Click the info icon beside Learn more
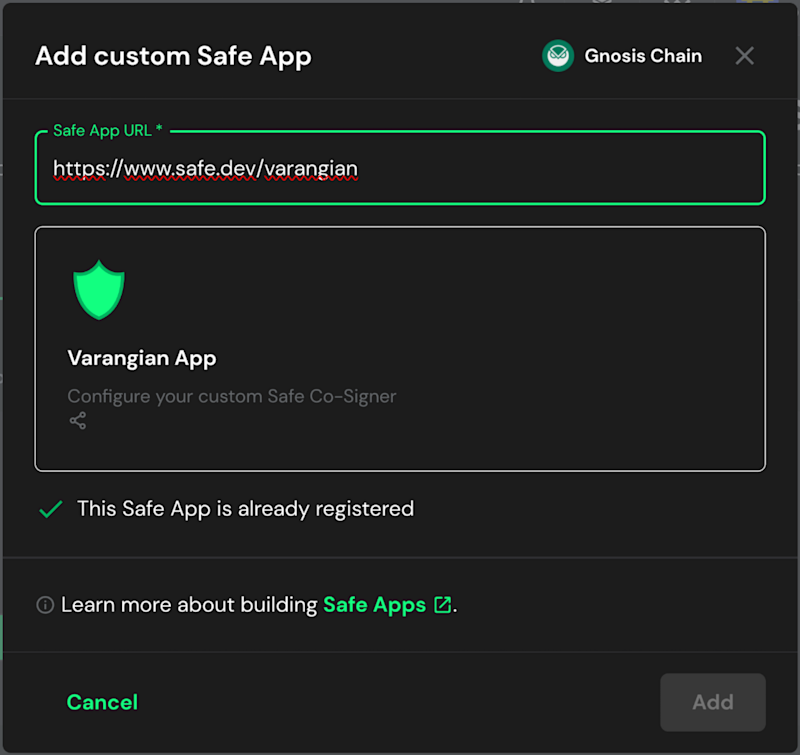The height and width of the screenshot is (755, 800). (45, 605)
